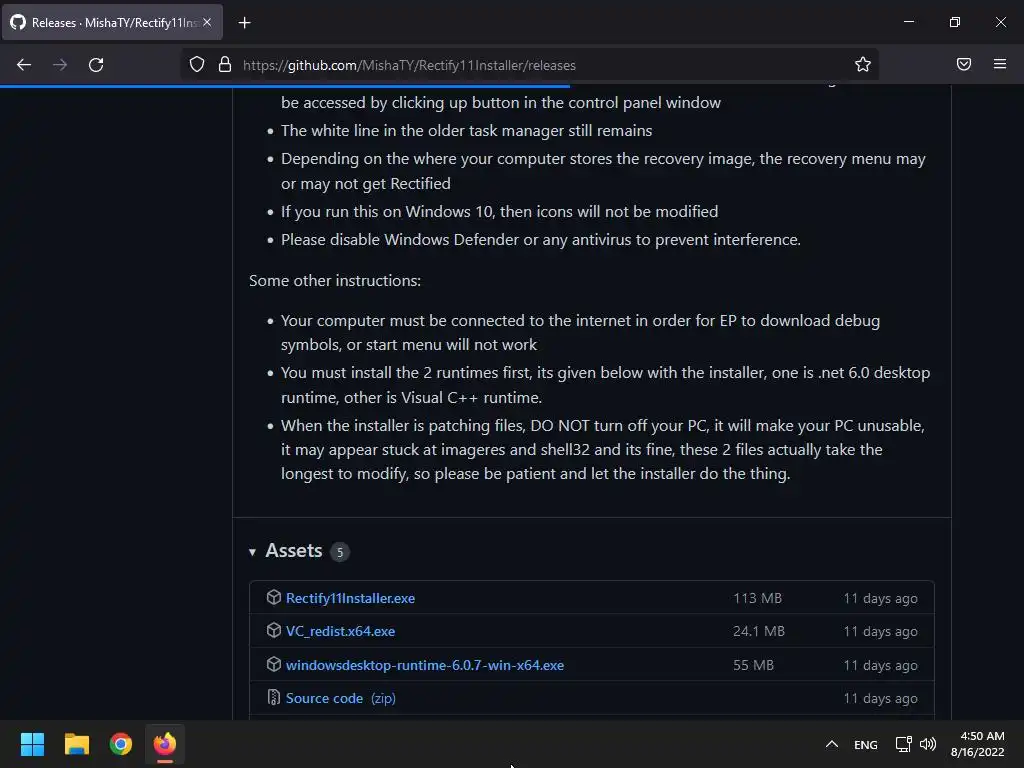Image resolution: width=1024 pixels, height=768 pixels.
Task: Close the Releases MishaTY tab
Action: point(207,22)
